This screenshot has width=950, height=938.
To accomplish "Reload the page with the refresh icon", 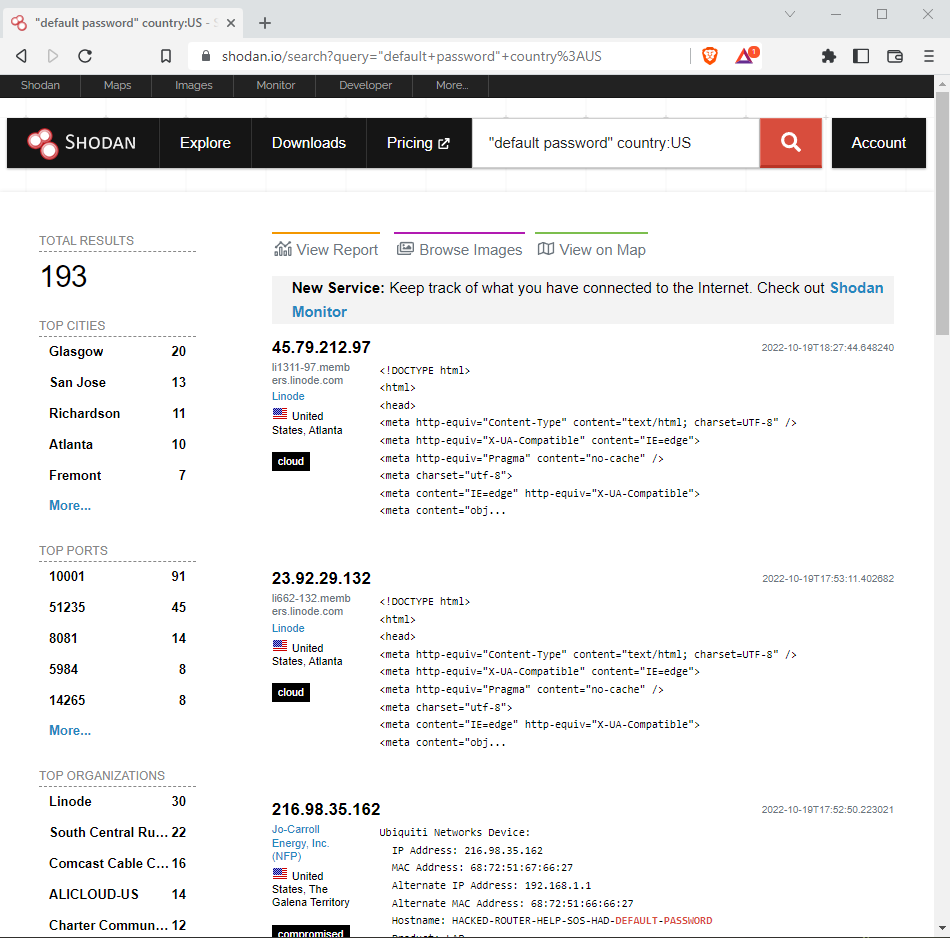I will point(85,56).
